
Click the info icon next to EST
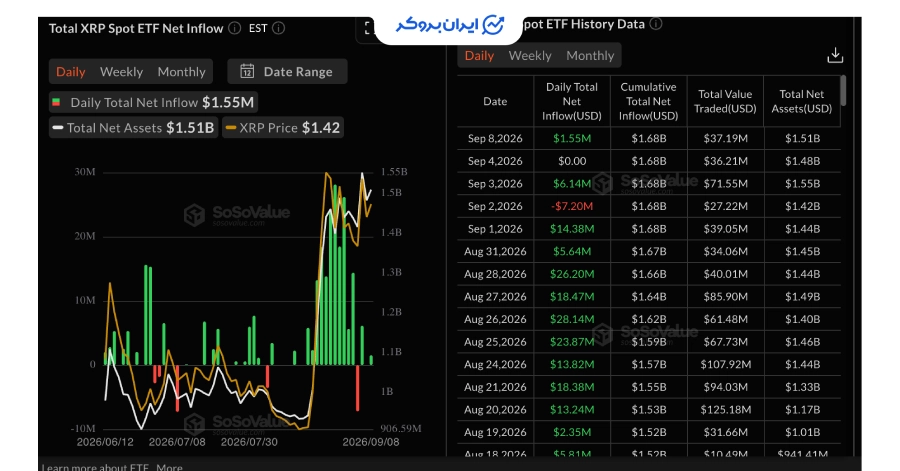coord(278,28)
